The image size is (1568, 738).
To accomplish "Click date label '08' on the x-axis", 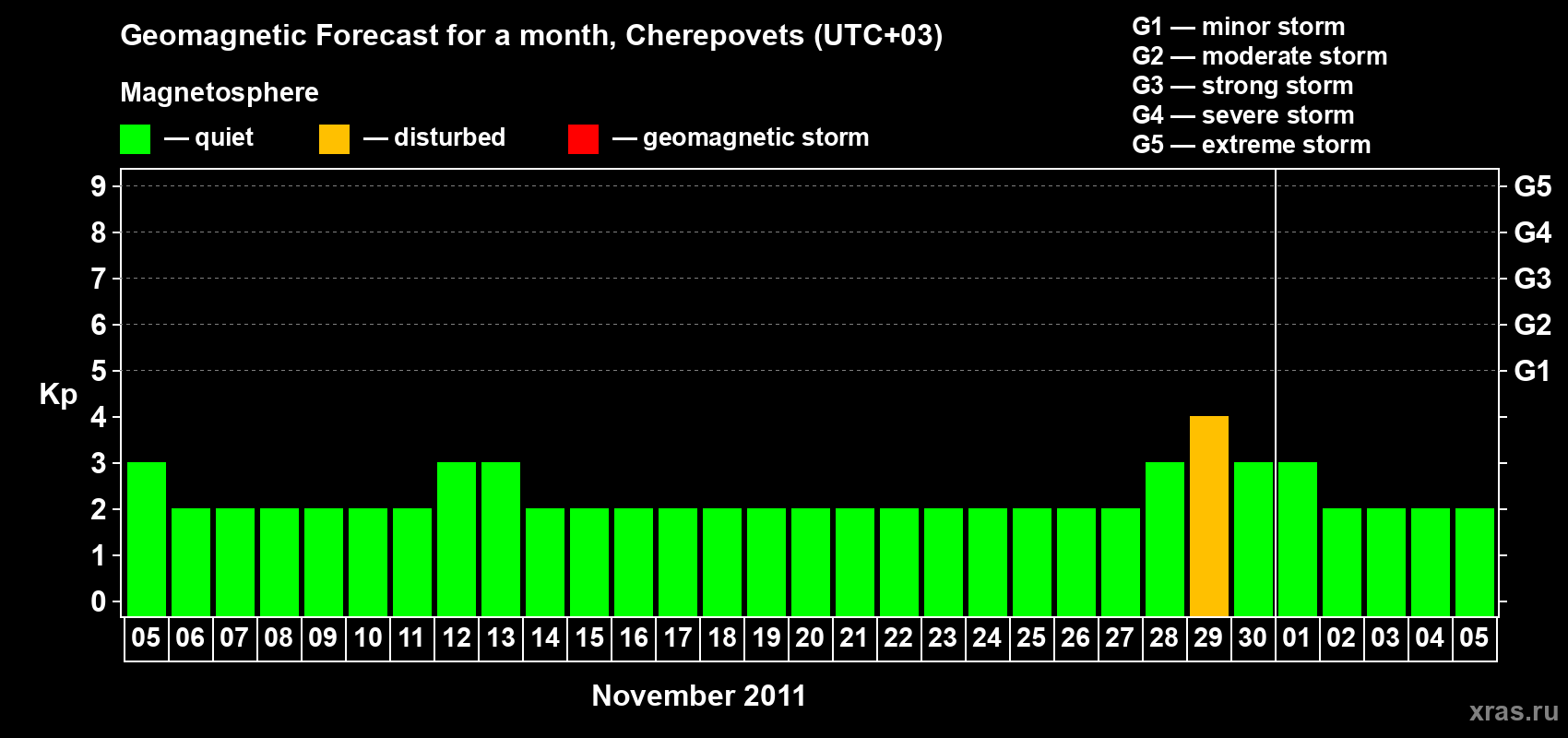I will coord(279,638).
